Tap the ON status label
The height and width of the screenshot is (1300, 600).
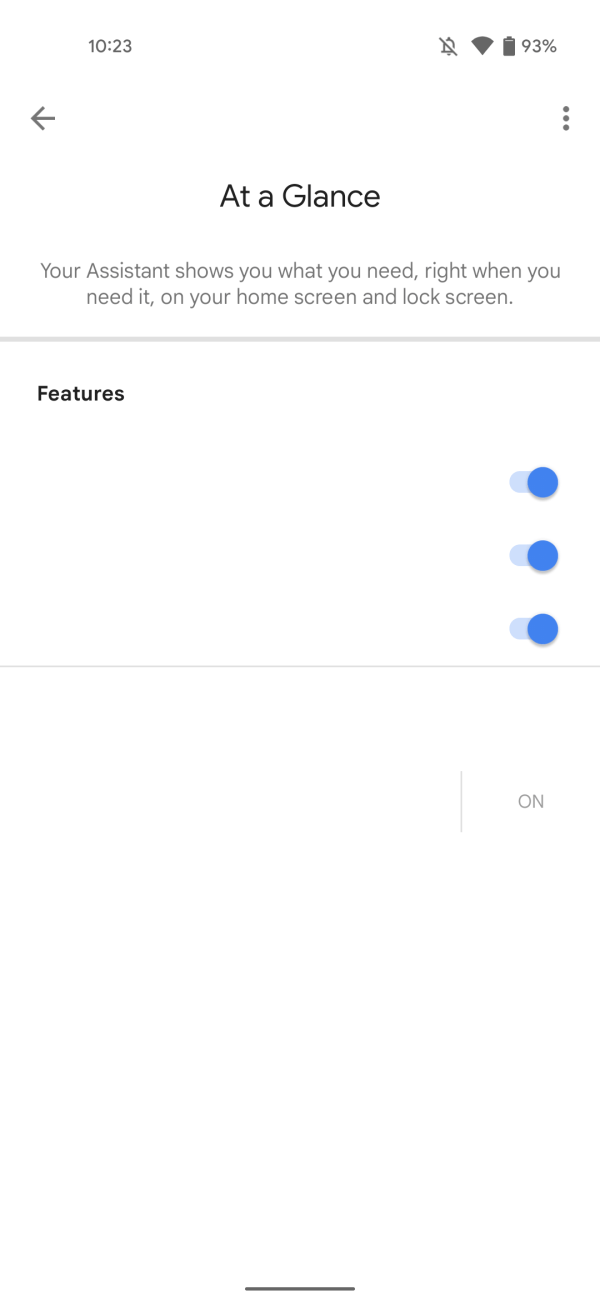click(x=531, y=801)
